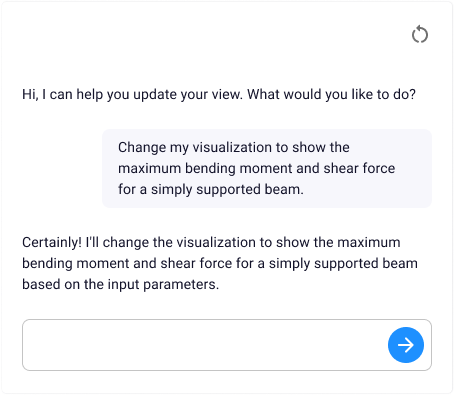This screenshot has height=395, width=455.
Task: Send the prompt with the arrow icon
Action: coord(406,345)
